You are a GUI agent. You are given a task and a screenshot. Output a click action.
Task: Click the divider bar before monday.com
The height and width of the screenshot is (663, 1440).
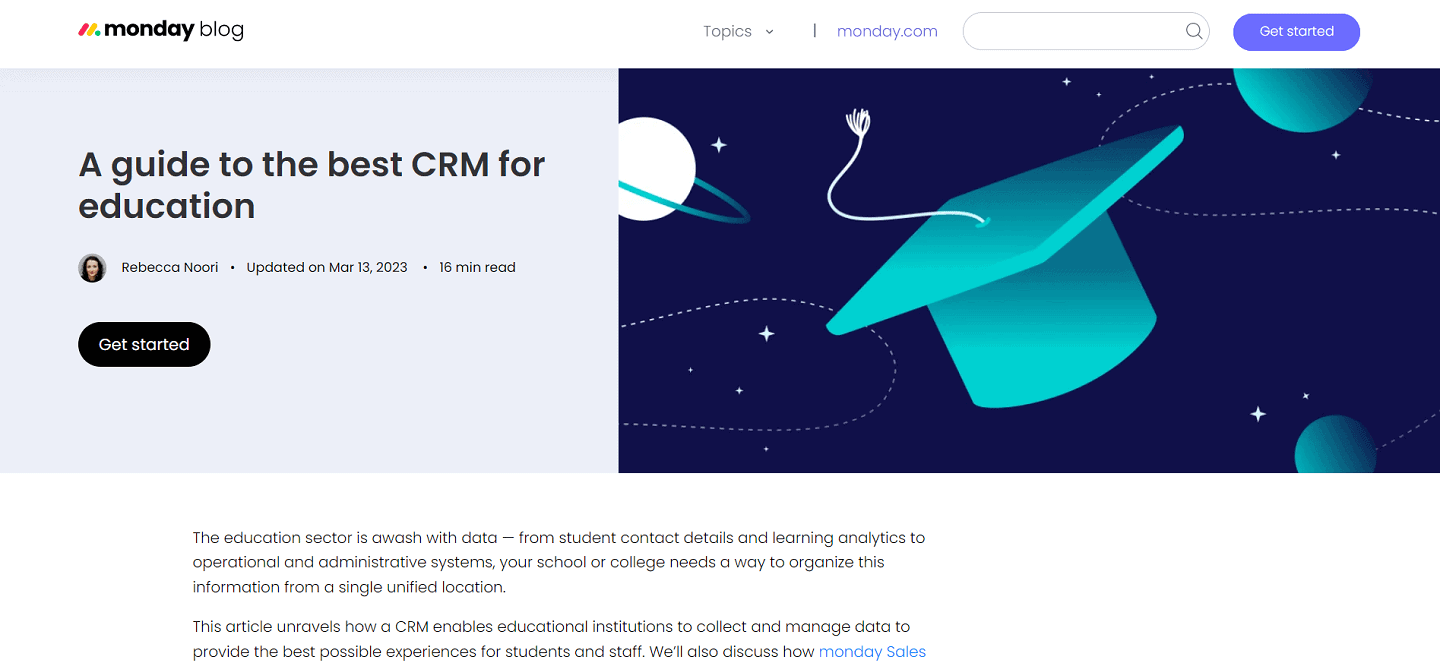coord(815,30)
